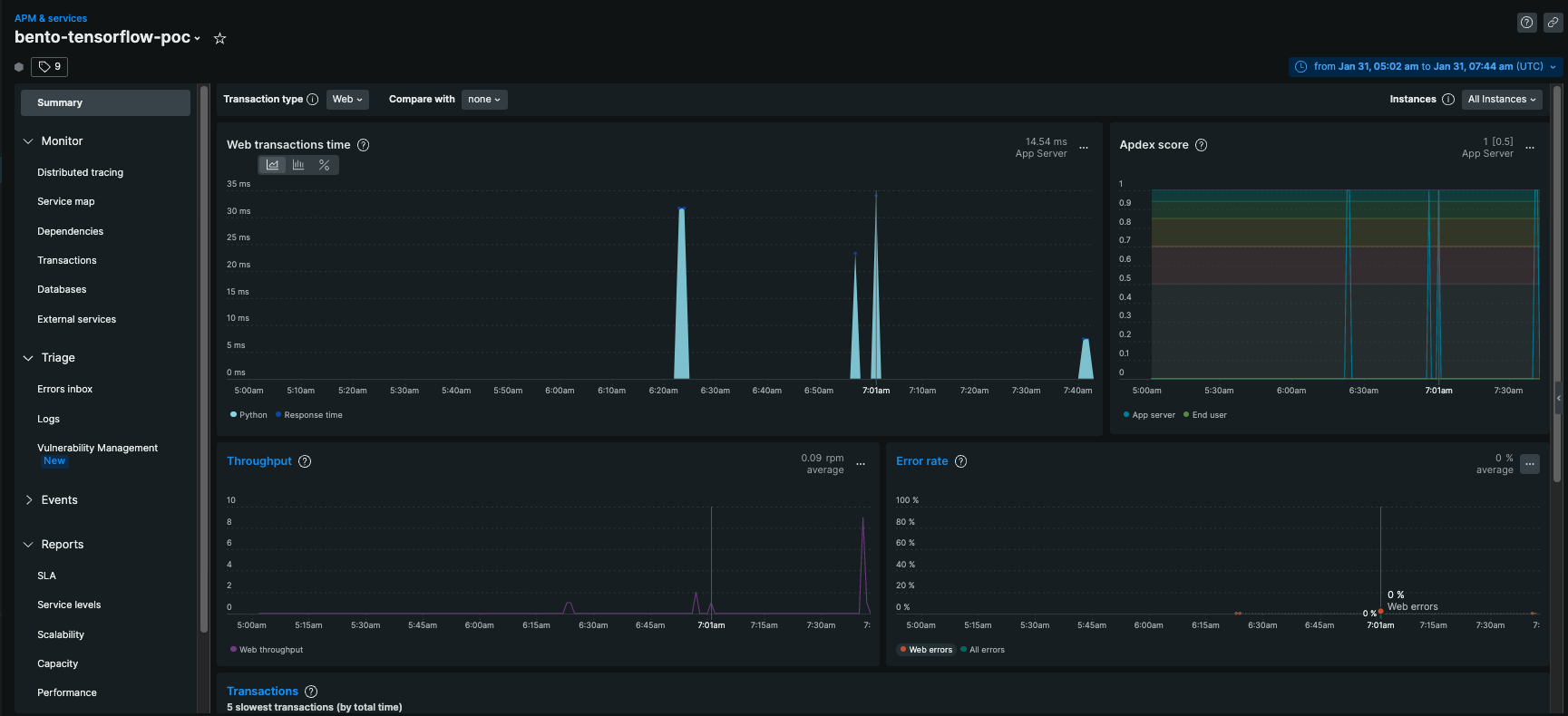This screenshot has height=716, width=1568.
Task: Open Dependencies page
Action: pos(70,231)
